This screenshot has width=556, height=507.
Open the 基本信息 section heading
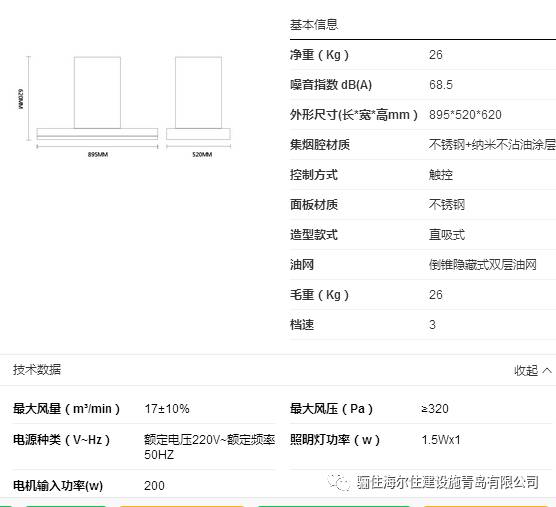(x=314, y=24)
